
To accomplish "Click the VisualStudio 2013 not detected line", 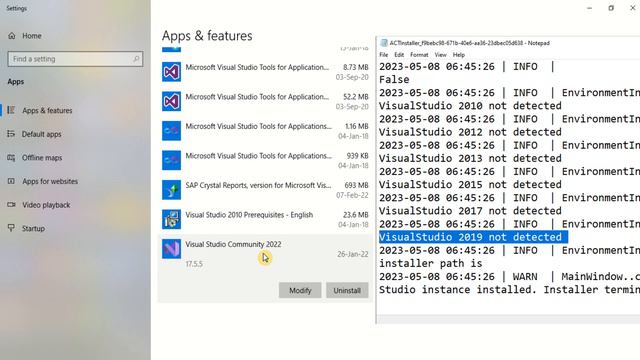I will tap(470, 158).
